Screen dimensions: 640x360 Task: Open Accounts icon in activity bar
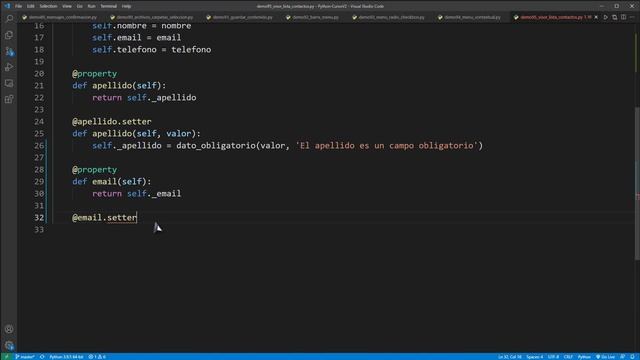point(9,329)
